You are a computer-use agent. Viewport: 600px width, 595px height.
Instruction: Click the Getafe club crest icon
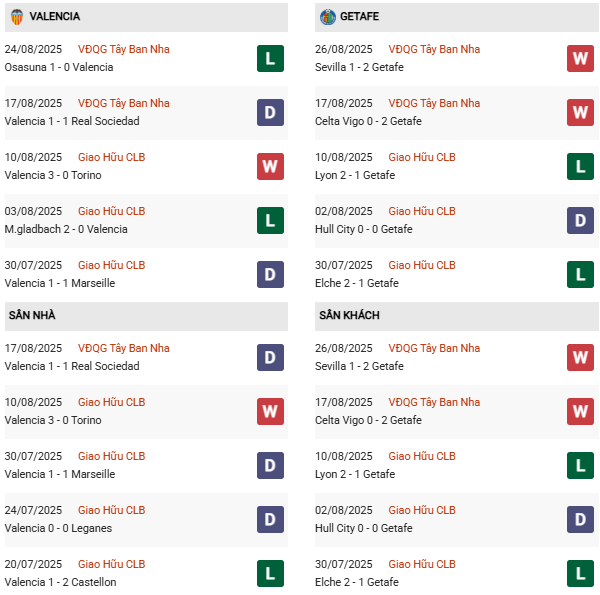point(328,17)
